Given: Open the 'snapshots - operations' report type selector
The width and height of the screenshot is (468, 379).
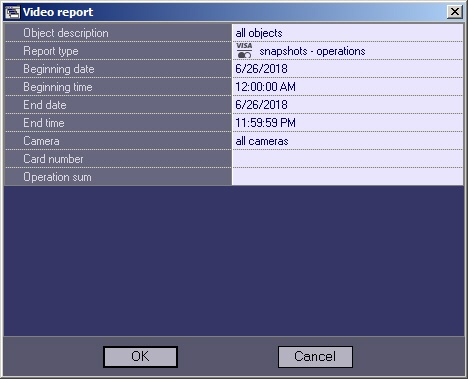Looking at the screenshot, I should click(347, 51).
